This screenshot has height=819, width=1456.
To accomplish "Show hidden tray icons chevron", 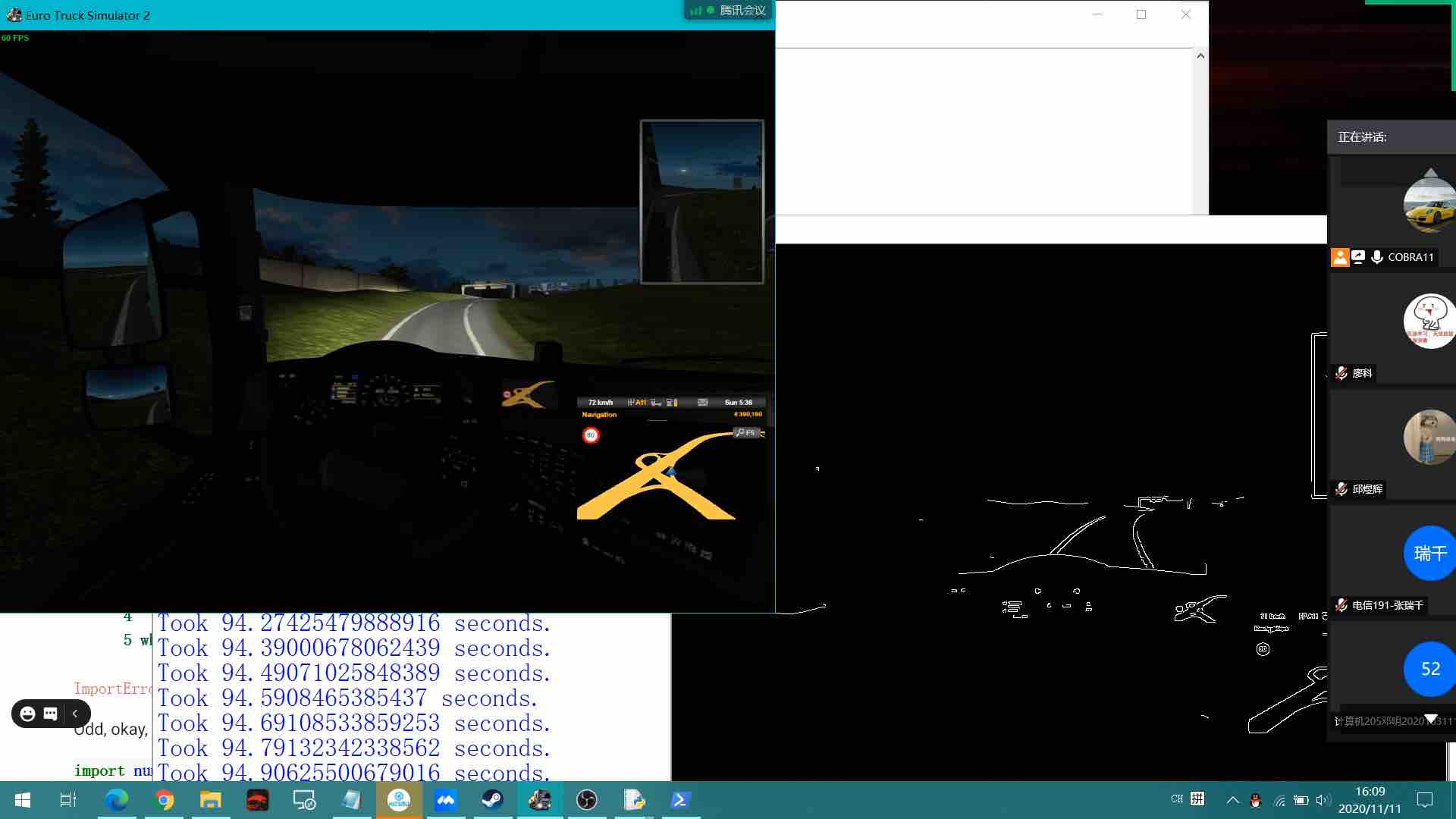I will pyautogui.click(x=1233, y=800).
